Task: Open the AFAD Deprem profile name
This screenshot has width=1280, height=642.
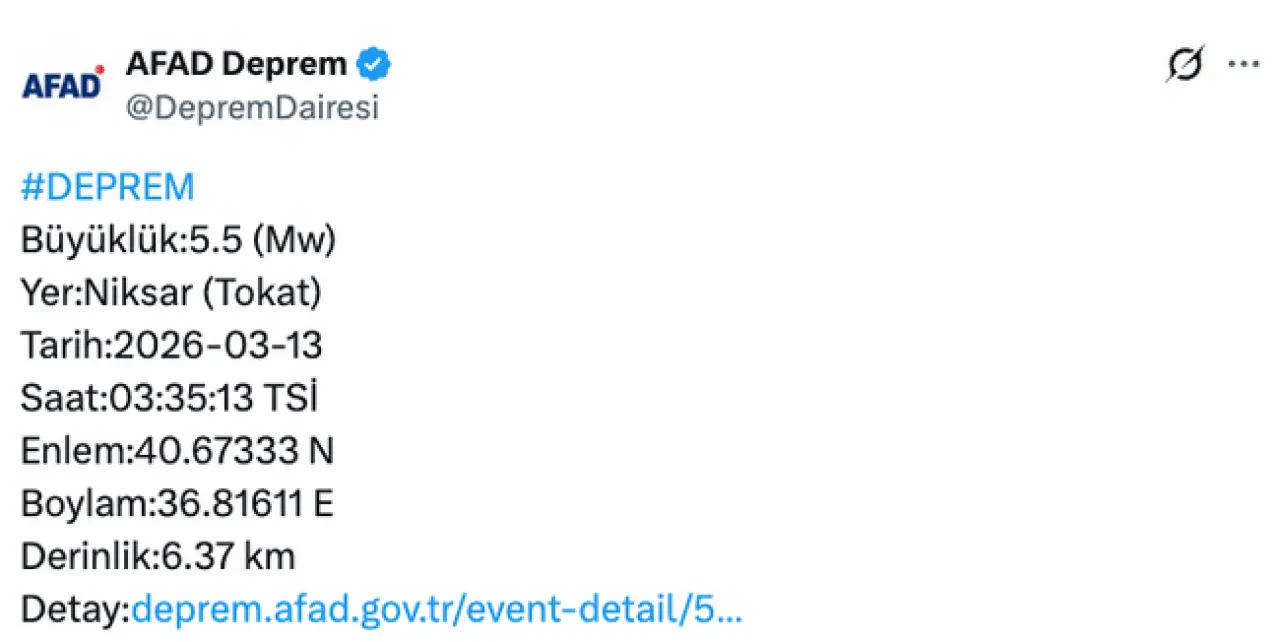Action: pos(236,65)
